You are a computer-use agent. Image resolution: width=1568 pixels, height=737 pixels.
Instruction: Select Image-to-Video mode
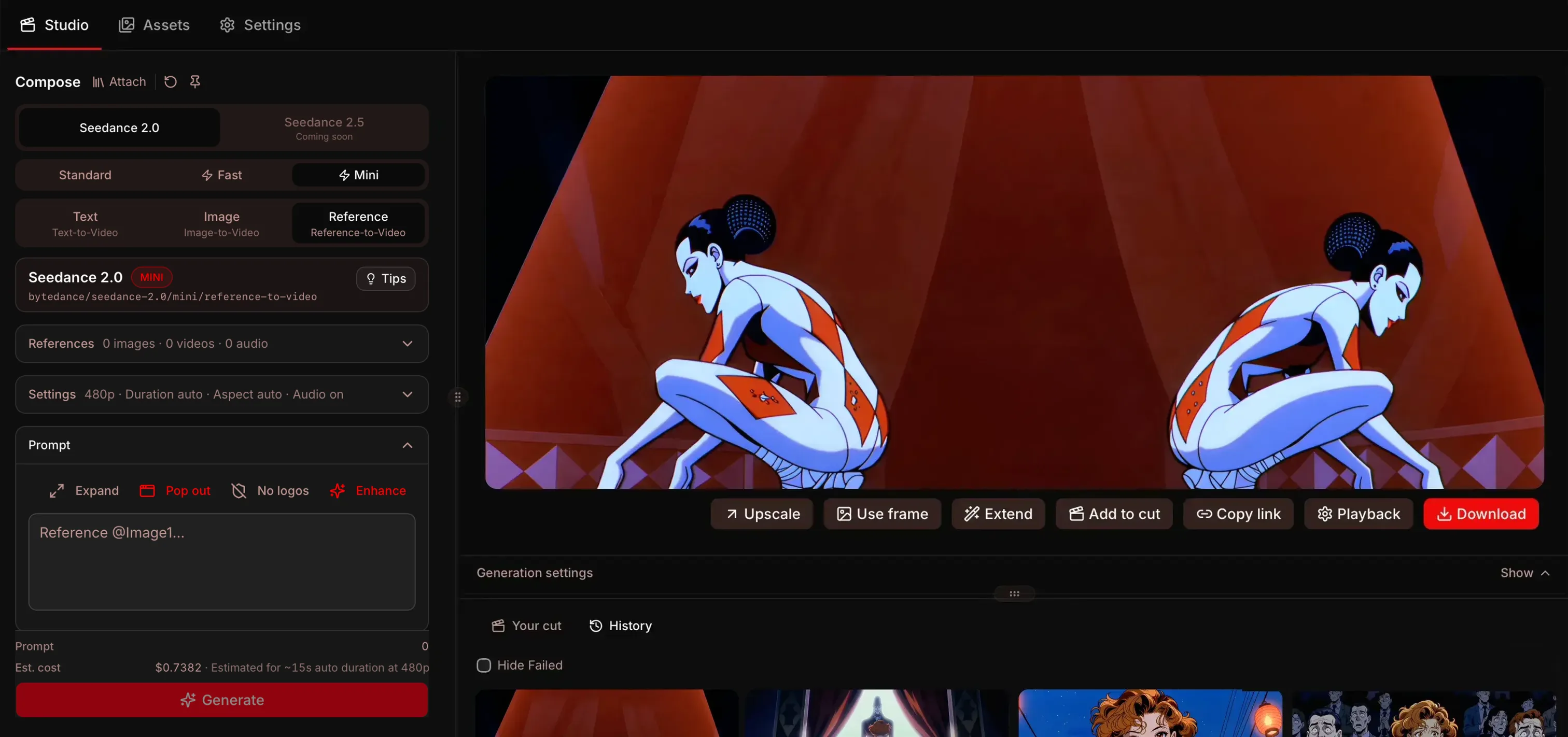click(221, 223)
